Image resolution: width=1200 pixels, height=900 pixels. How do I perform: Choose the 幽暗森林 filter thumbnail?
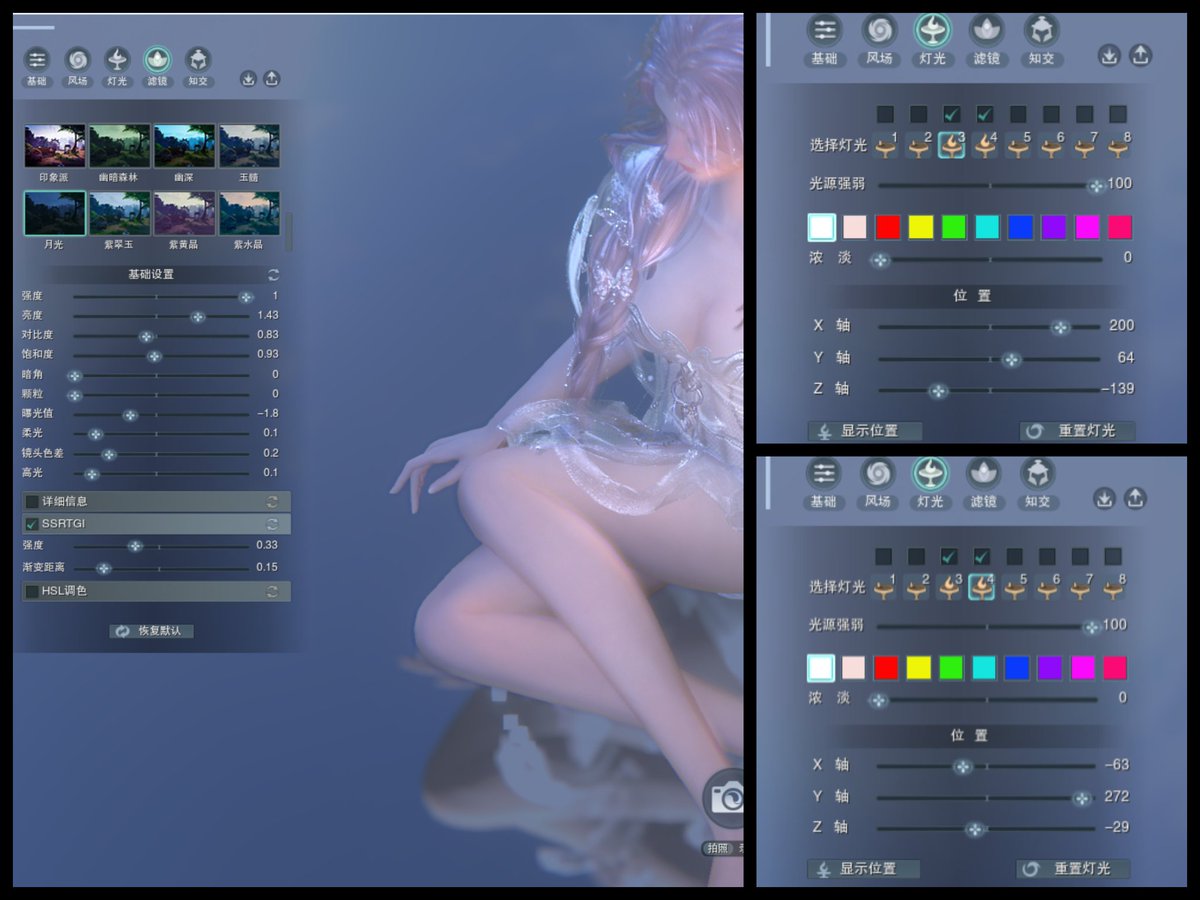coord(120,146)
